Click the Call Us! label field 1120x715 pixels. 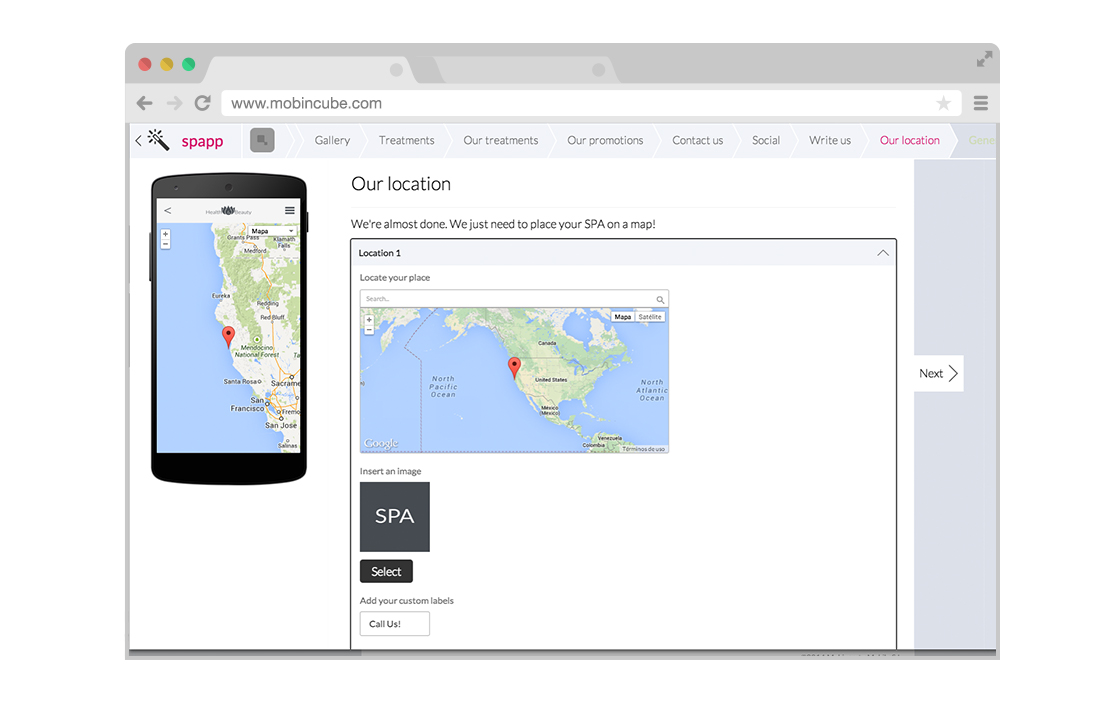point(394,624)
